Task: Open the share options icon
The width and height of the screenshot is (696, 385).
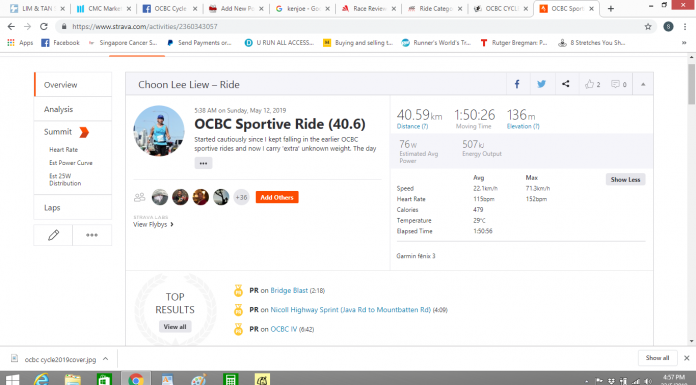Action: 566,84
